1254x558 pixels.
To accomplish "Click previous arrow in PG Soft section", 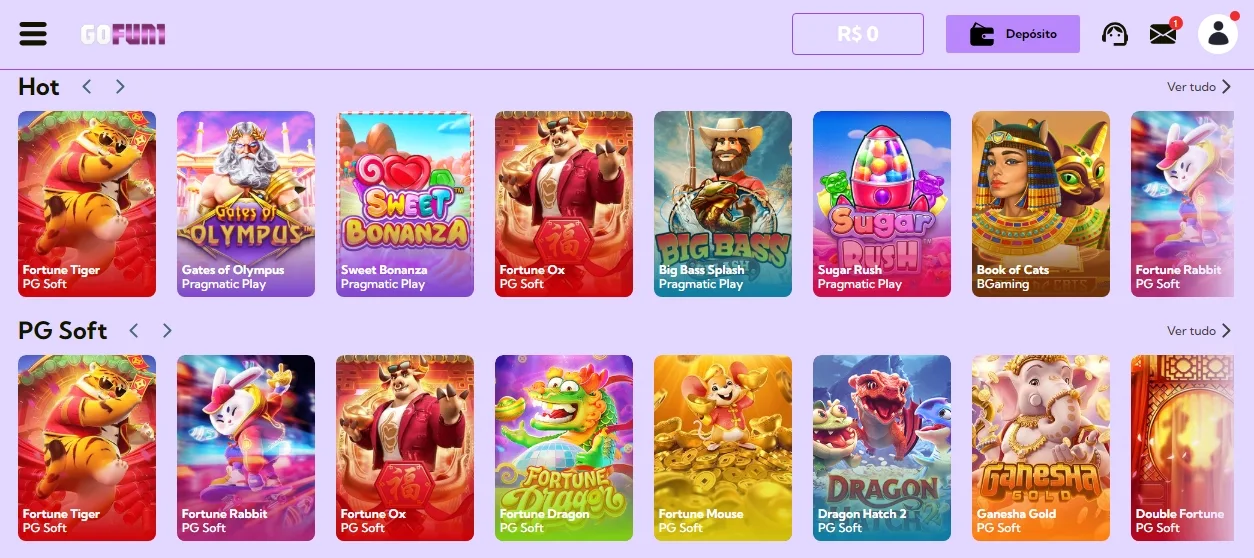I will (x=134, y=331).
